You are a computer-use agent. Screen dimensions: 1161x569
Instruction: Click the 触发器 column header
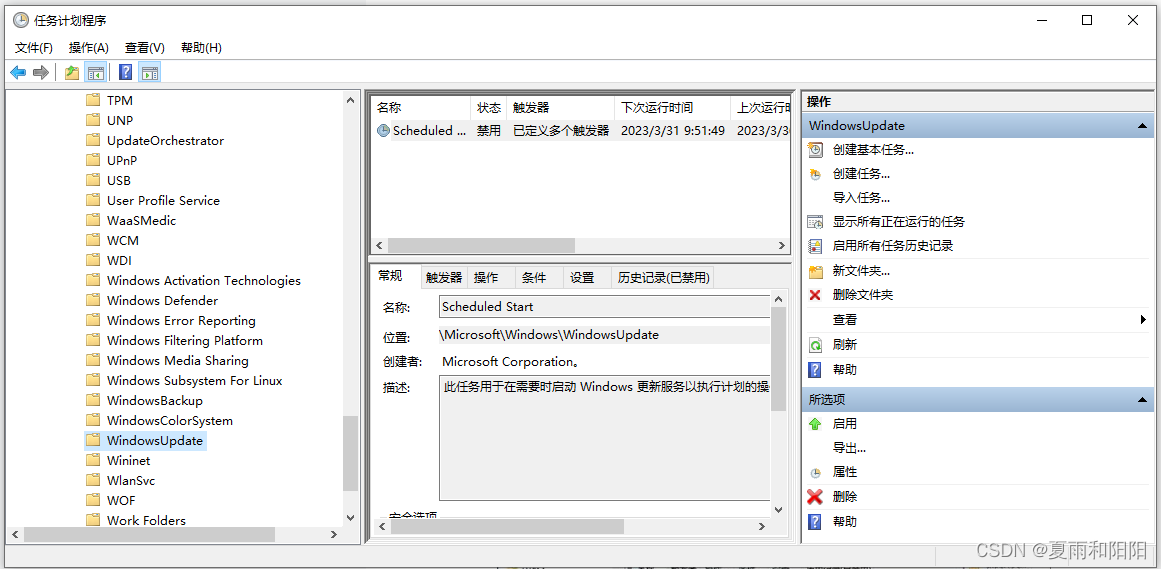[x=561, y=108]
